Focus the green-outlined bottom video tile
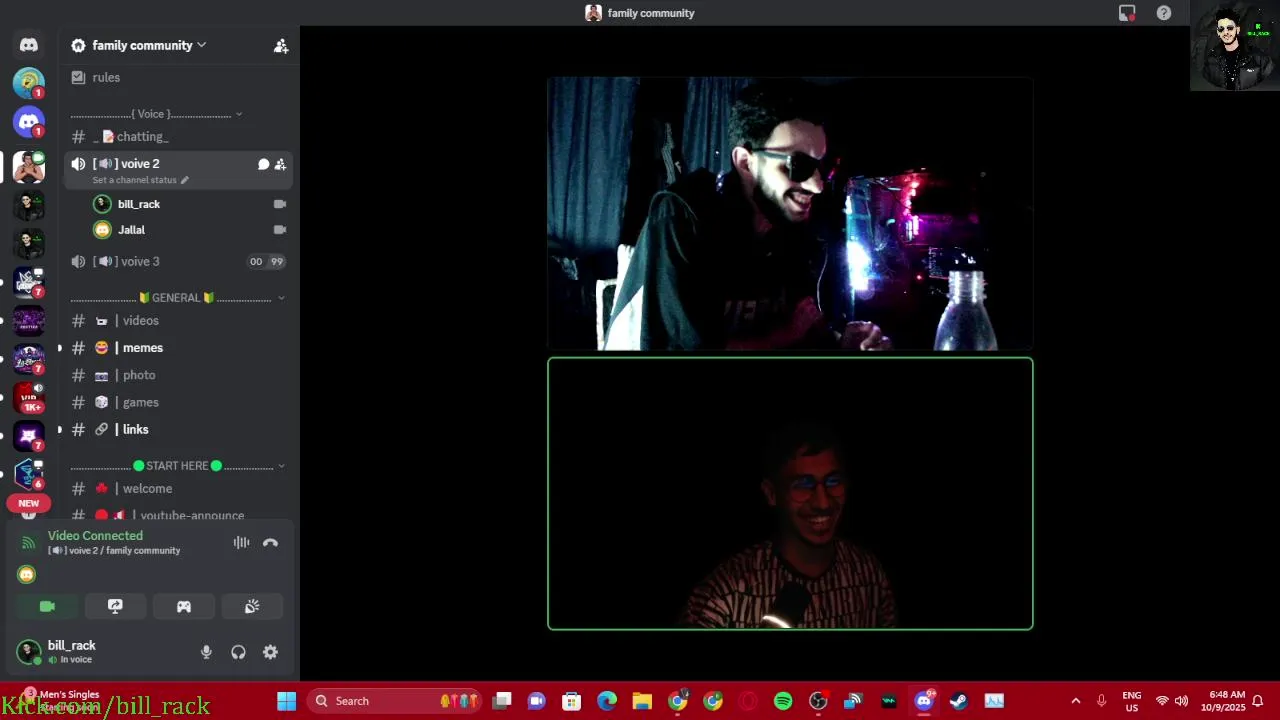1280x720 pixels. point(790,494)
